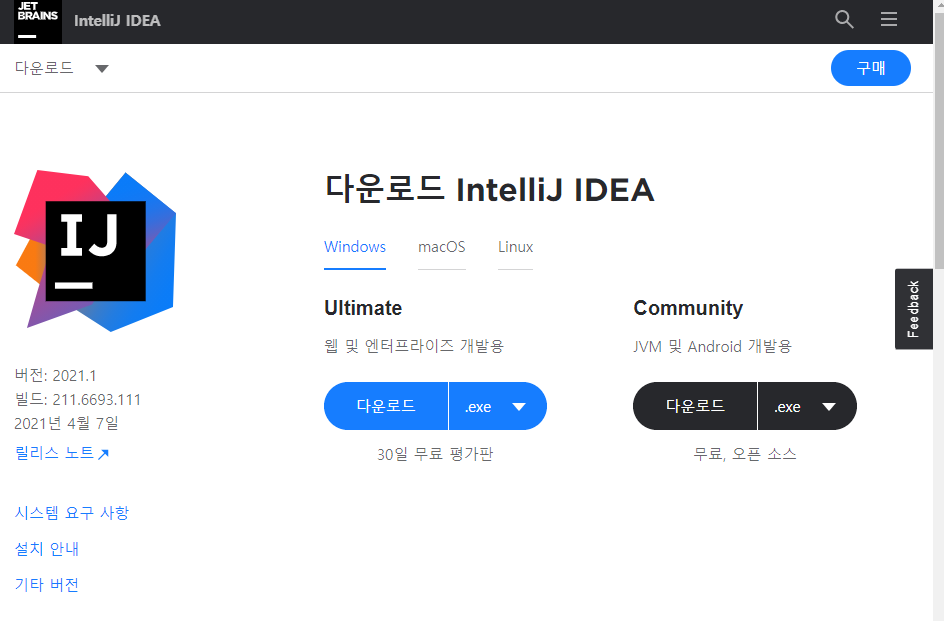Download the Ultimate edition with blue 다운로드 button
The width and height of the screenshot is (944, 621).
click(x=386, y=406)
